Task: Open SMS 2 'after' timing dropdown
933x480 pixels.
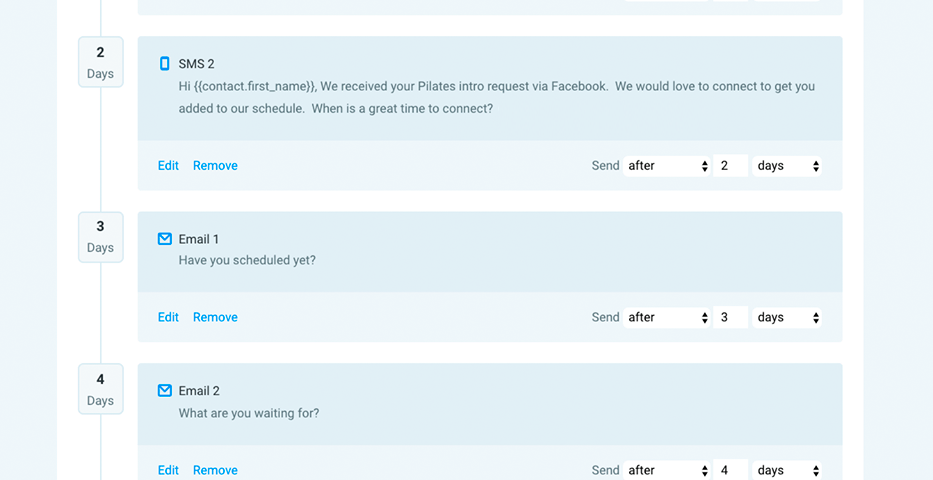Action: click(668, 166)
